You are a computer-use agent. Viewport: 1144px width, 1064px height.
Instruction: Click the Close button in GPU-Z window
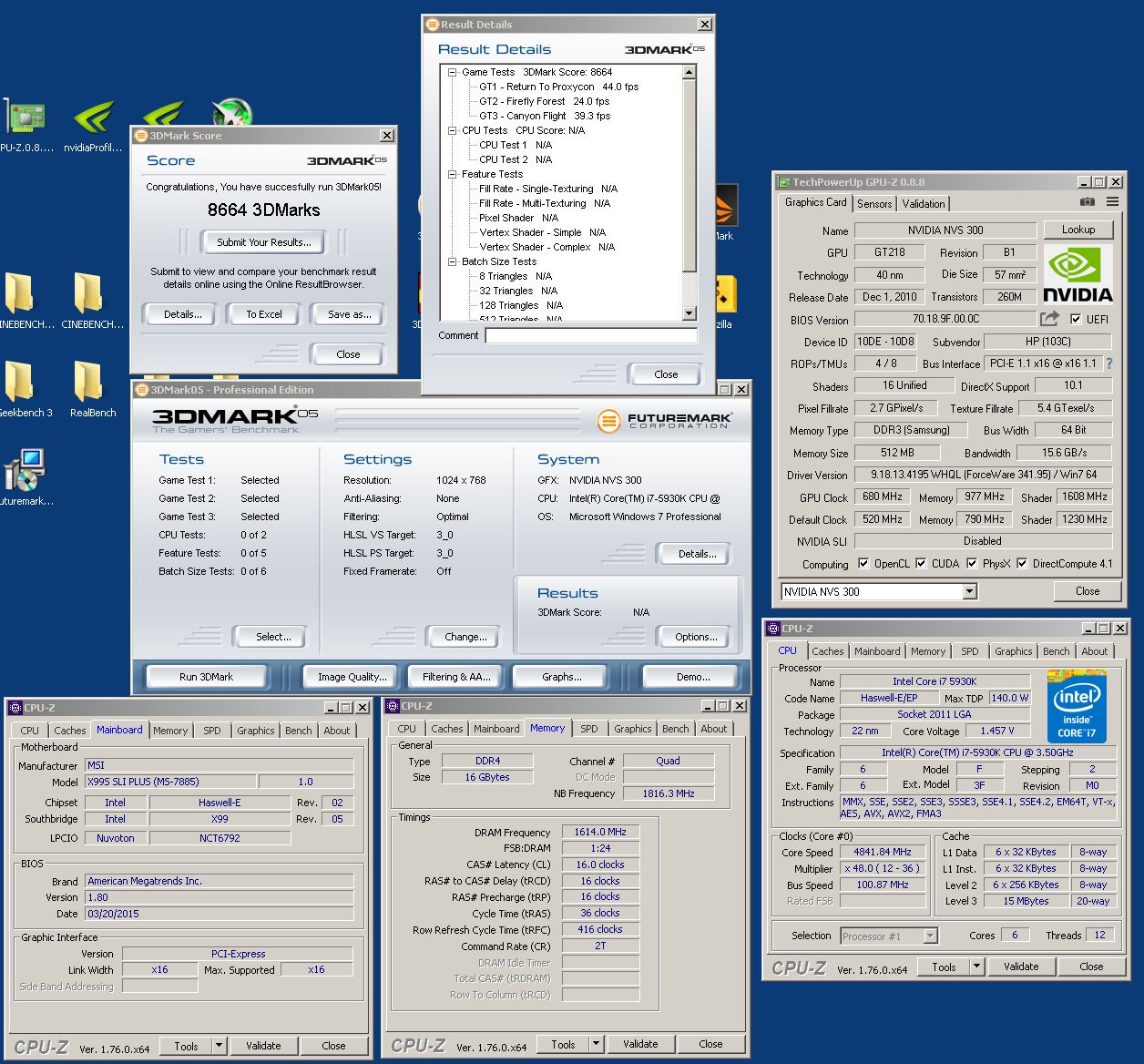pyautogui.click(x=1088, y=591)
